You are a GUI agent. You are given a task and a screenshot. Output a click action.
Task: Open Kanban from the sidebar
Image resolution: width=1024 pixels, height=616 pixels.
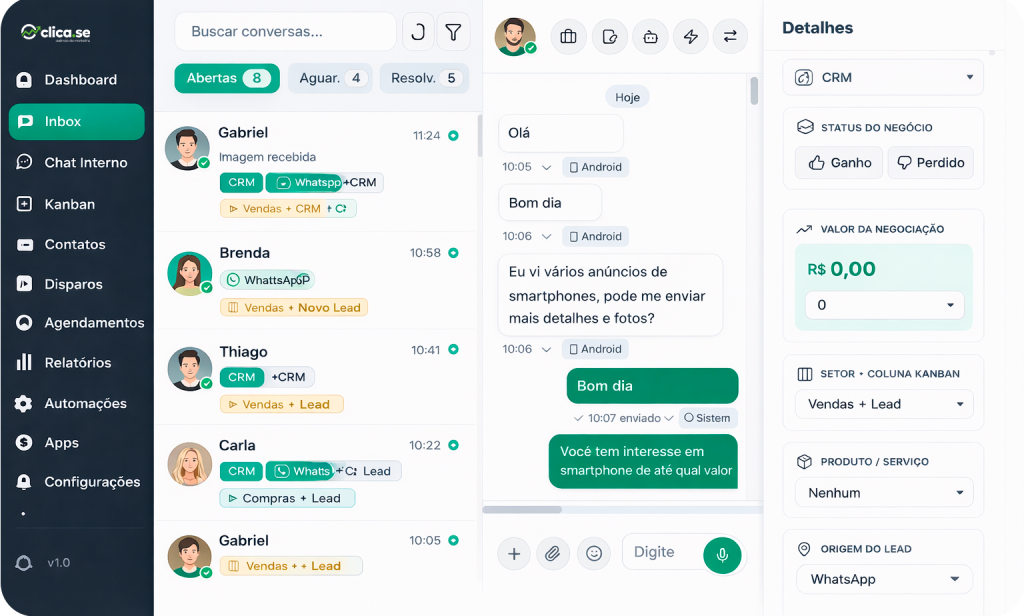click(70, 204)
